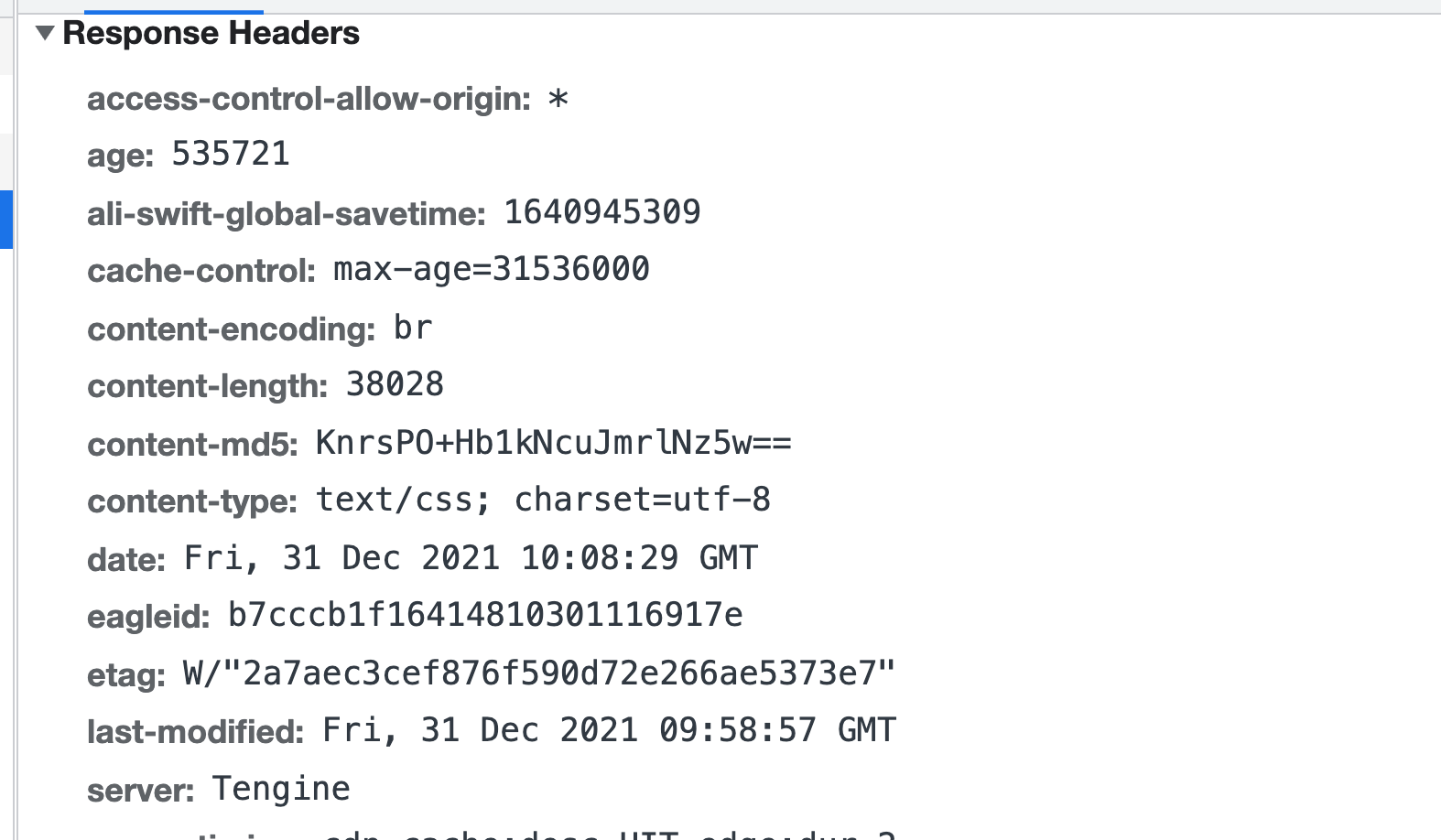Click the age value 535721

pos(231,154)
